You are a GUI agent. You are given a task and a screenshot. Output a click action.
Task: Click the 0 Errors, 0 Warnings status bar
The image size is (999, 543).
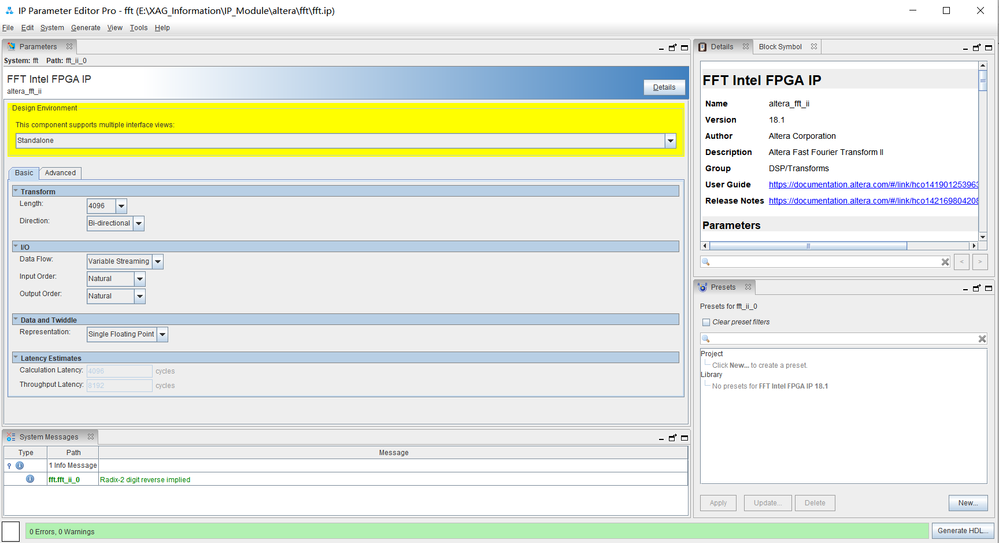tap(477, 531)
